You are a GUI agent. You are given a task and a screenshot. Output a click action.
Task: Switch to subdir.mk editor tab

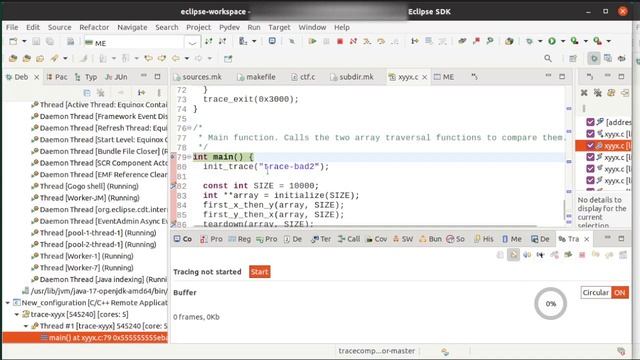click(x=351, y=77)
